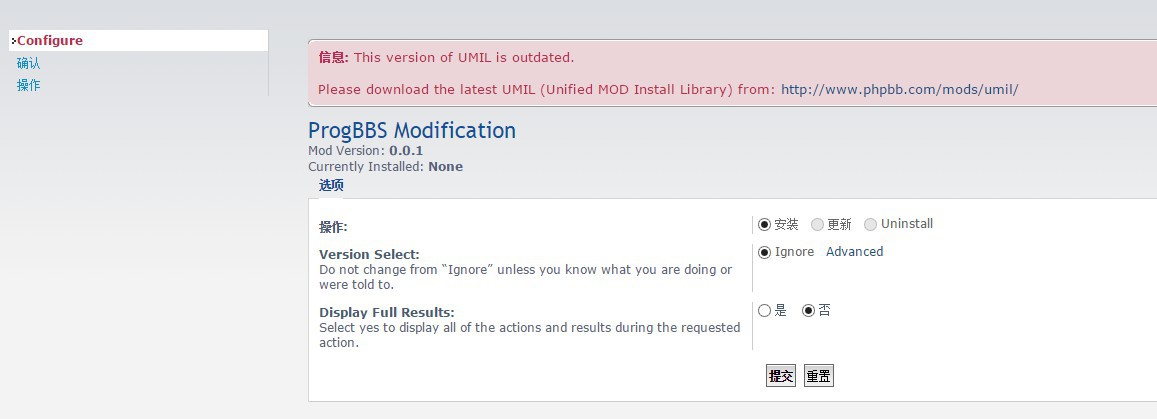Go to the 确认 sidebar step
Viewport: 1157px width, 419px height.
(x=29, y=63)
